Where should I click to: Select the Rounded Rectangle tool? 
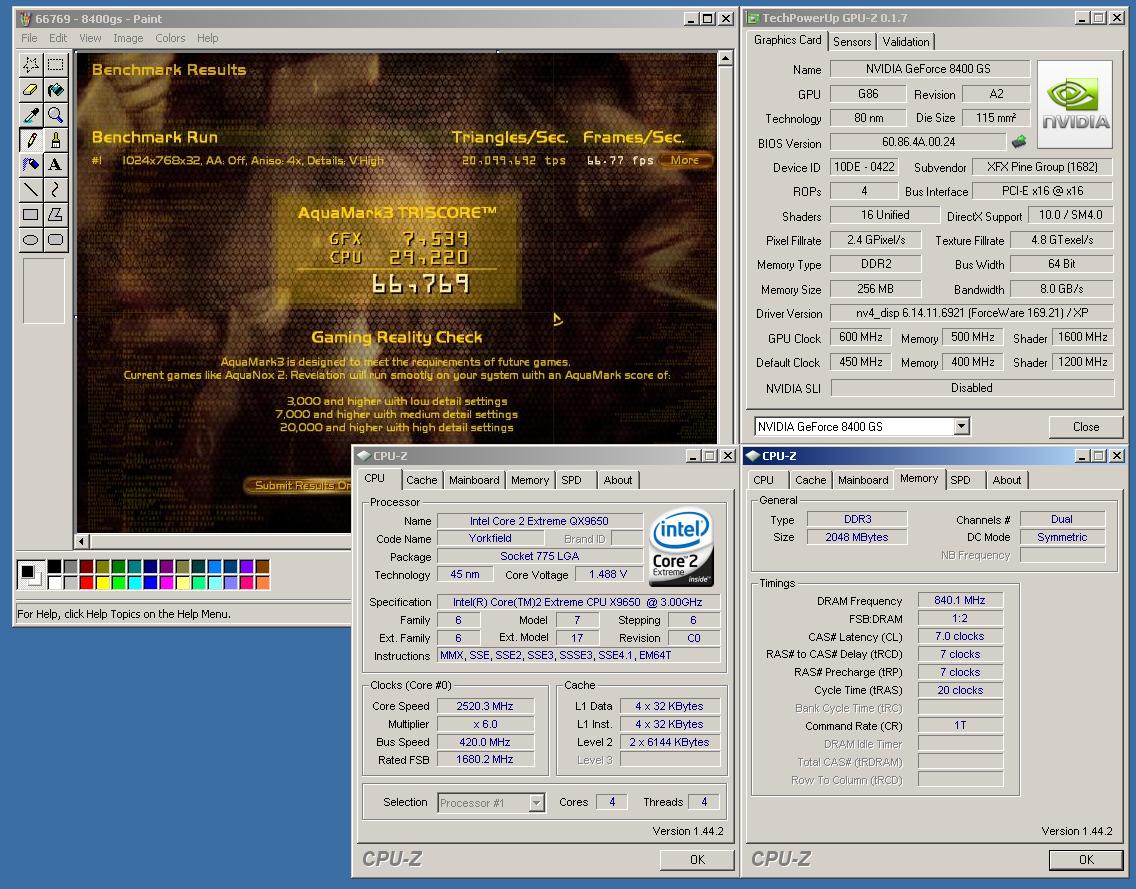(x=55, y=240)
